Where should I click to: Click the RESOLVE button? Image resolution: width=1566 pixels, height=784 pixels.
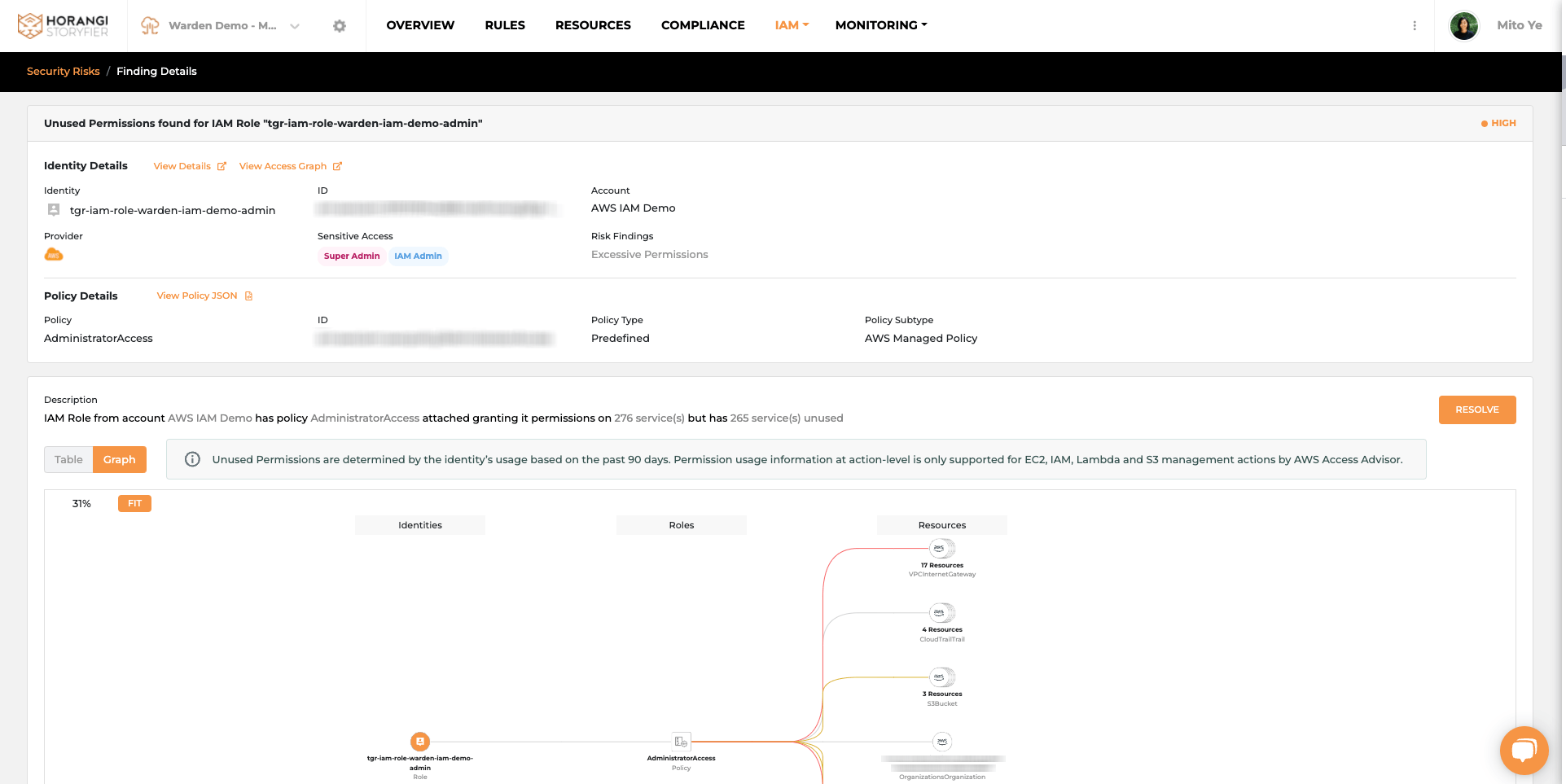click(1477, 410)
